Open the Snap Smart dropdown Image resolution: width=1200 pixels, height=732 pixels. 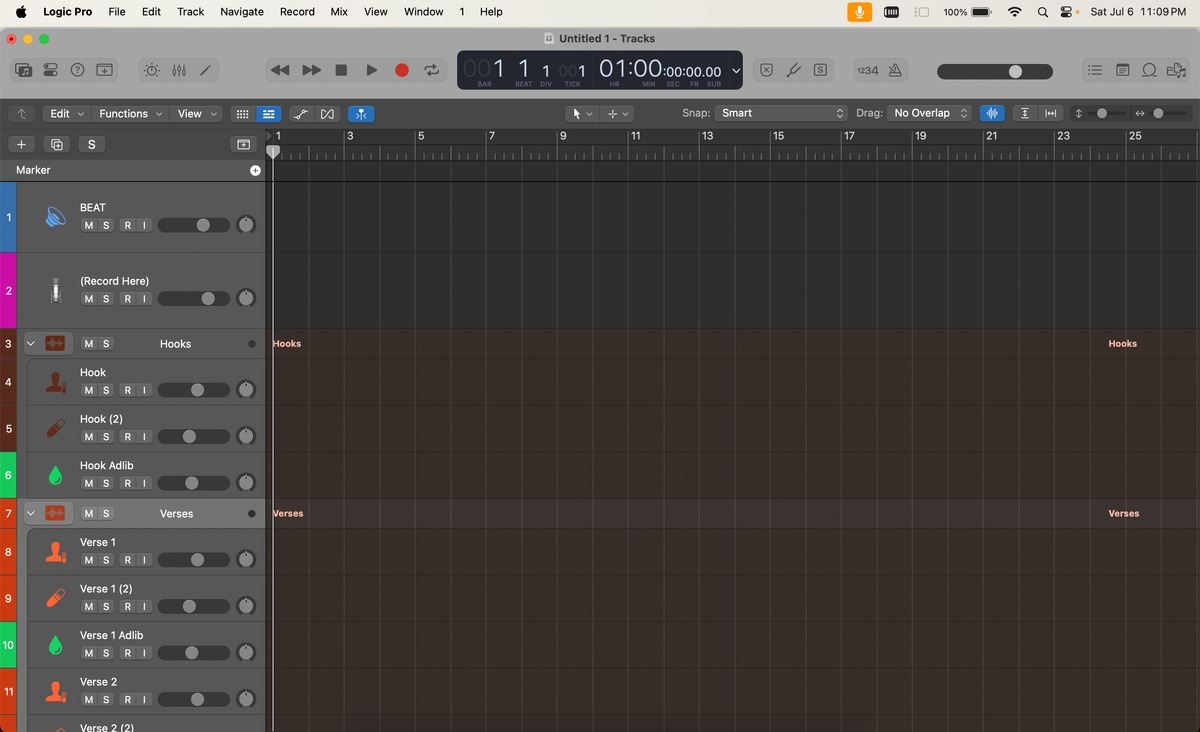click(x=781, y=114)
